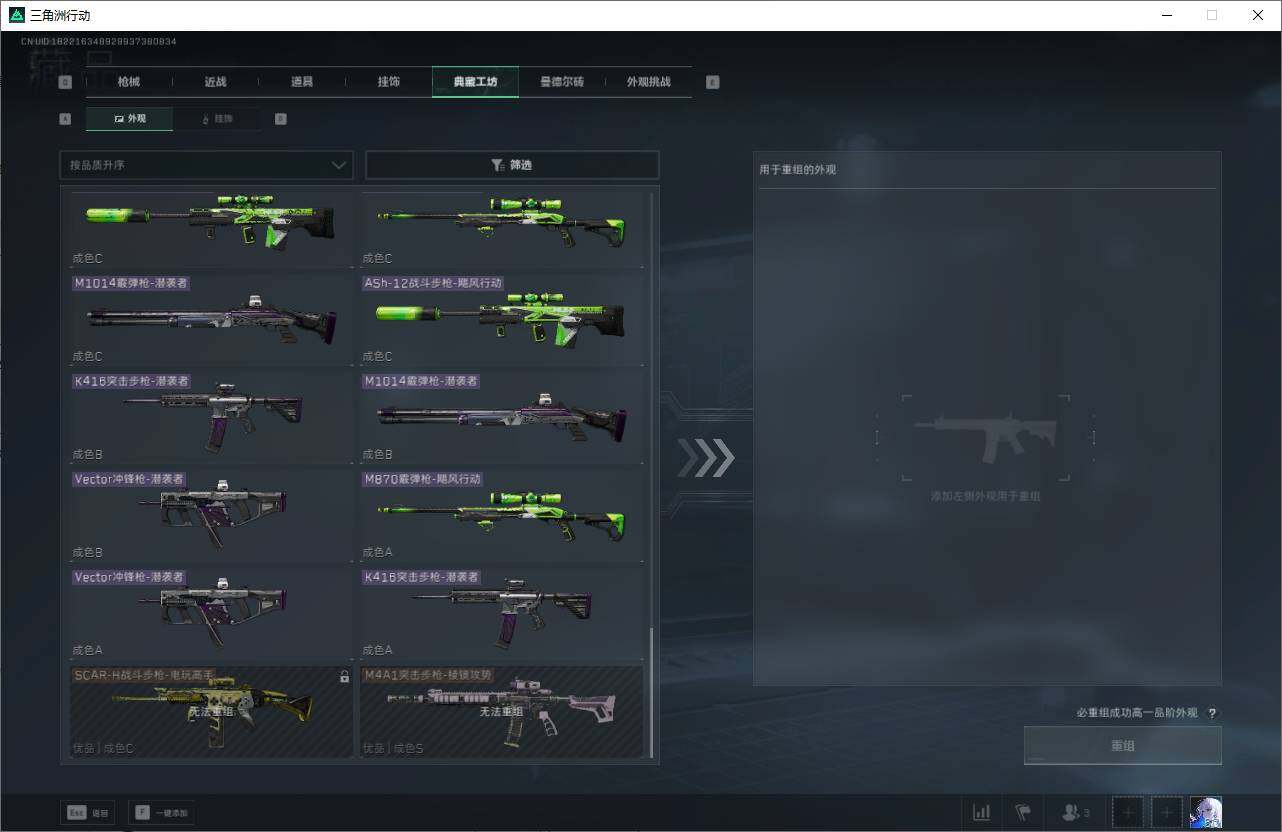This screenshot has width=1282, height=832.
Task: Click the 重组 button
Action: [1123, 746]
